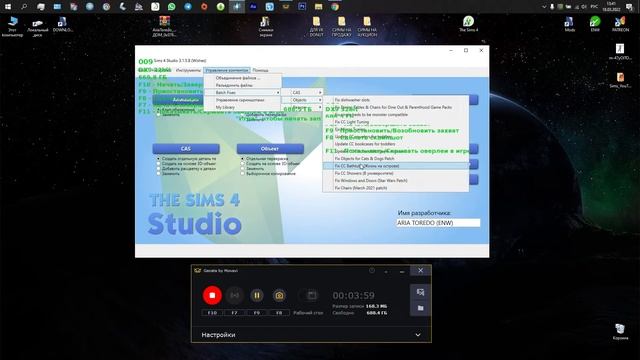This screenshot has width=640, height=360.
Task: Click the blue CAS button
Action: coord(186,149)
